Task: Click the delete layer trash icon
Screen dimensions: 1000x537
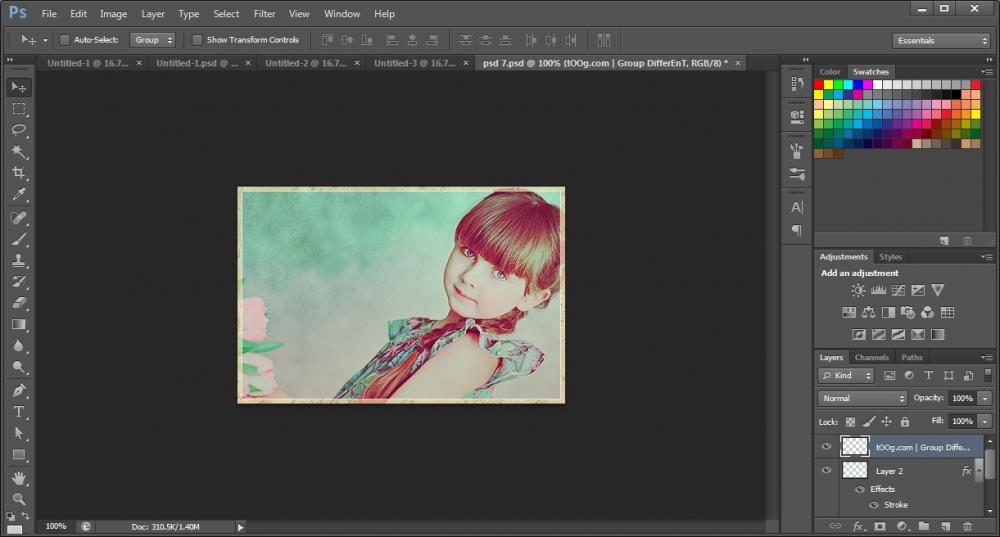Action: 967,526
